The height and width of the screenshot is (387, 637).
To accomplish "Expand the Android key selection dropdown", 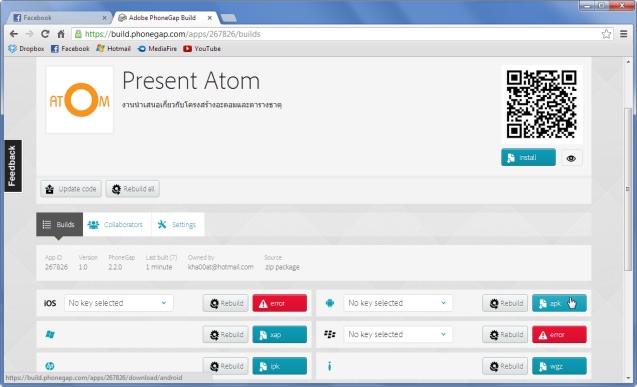I will pos(398,303).
